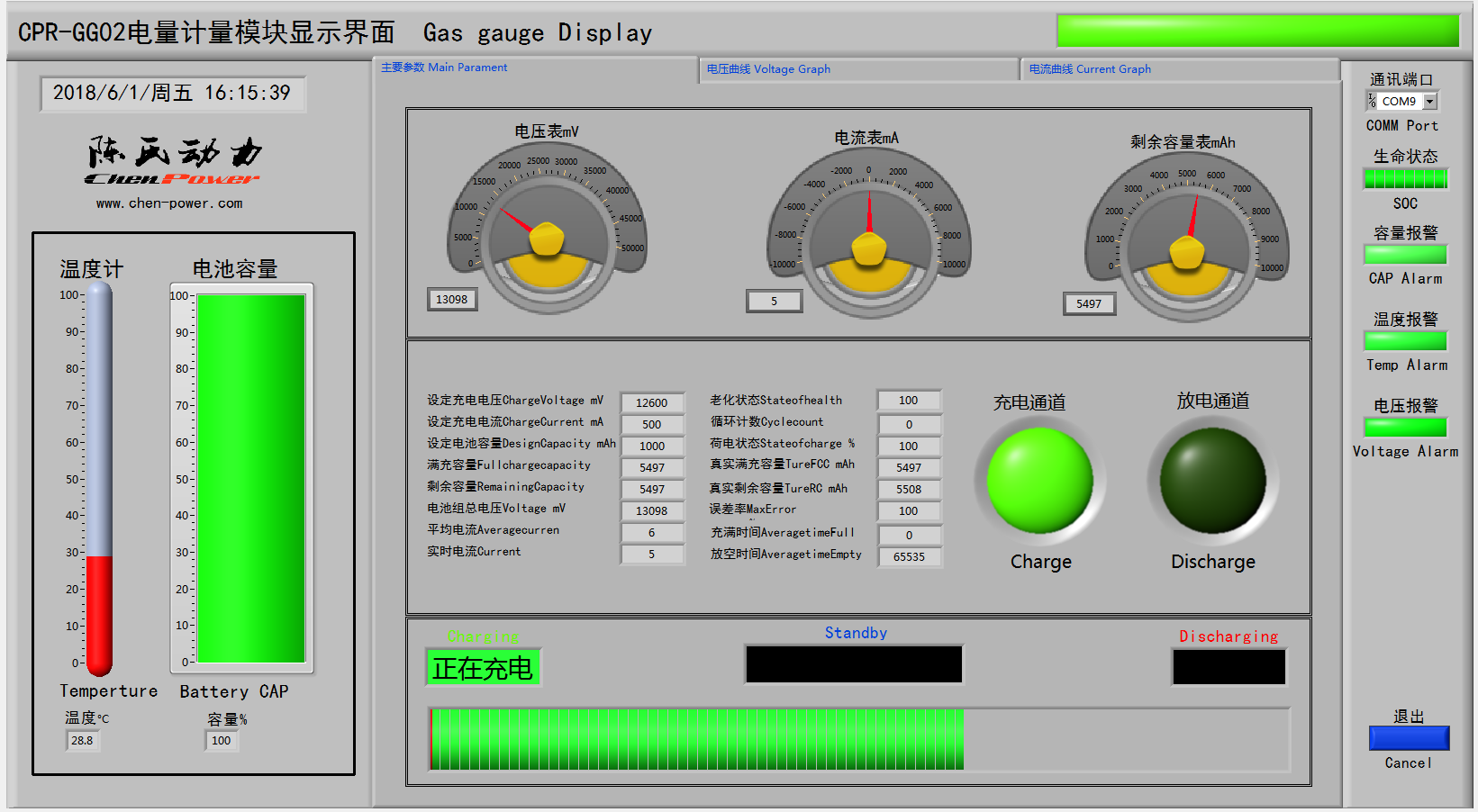The width and height of the screenshot is (1478, 812).
Task: Click the green charging status label
Action: (483, 668)
